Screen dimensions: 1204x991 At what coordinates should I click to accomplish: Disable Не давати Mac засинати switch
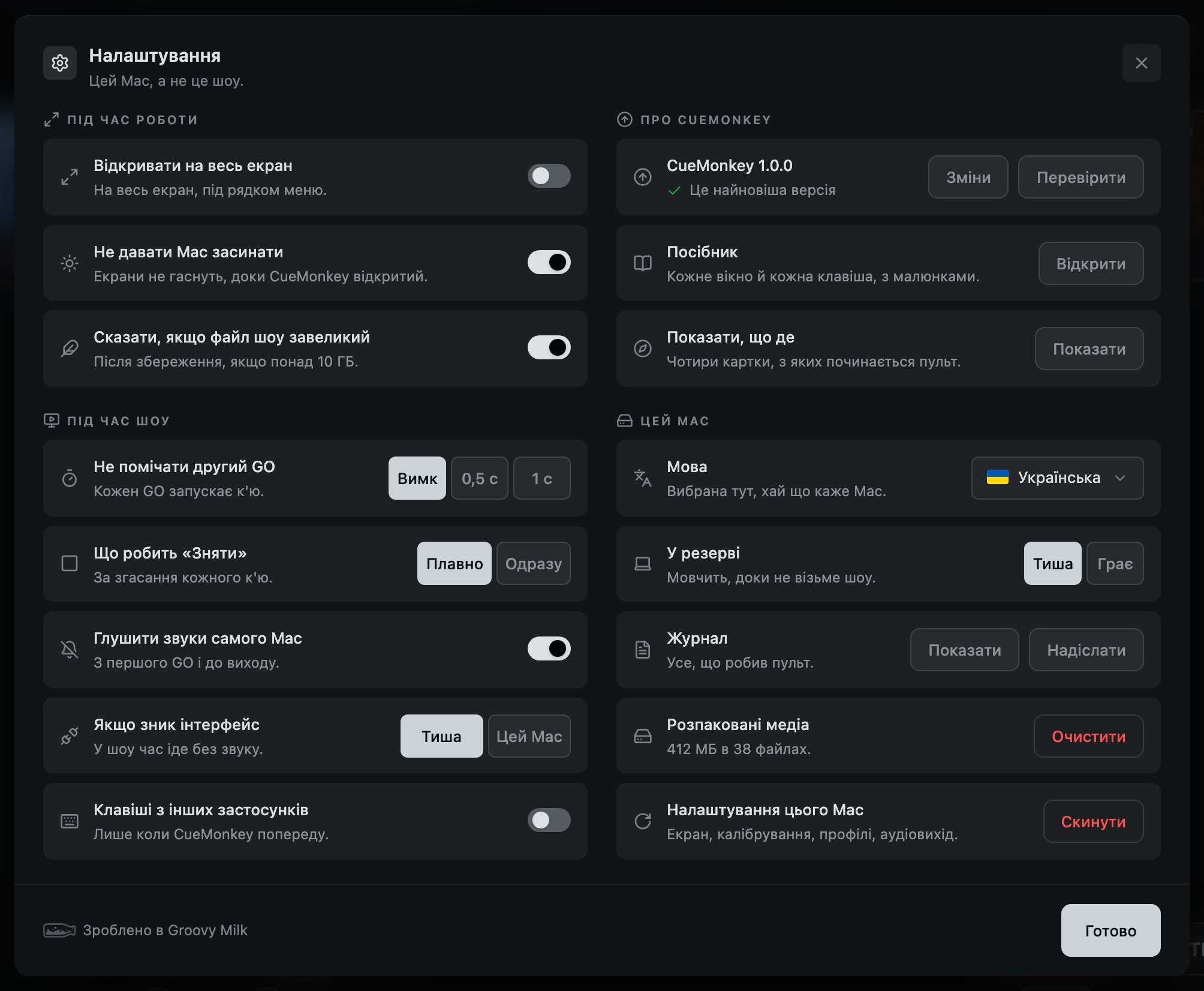tap(549, 262)
